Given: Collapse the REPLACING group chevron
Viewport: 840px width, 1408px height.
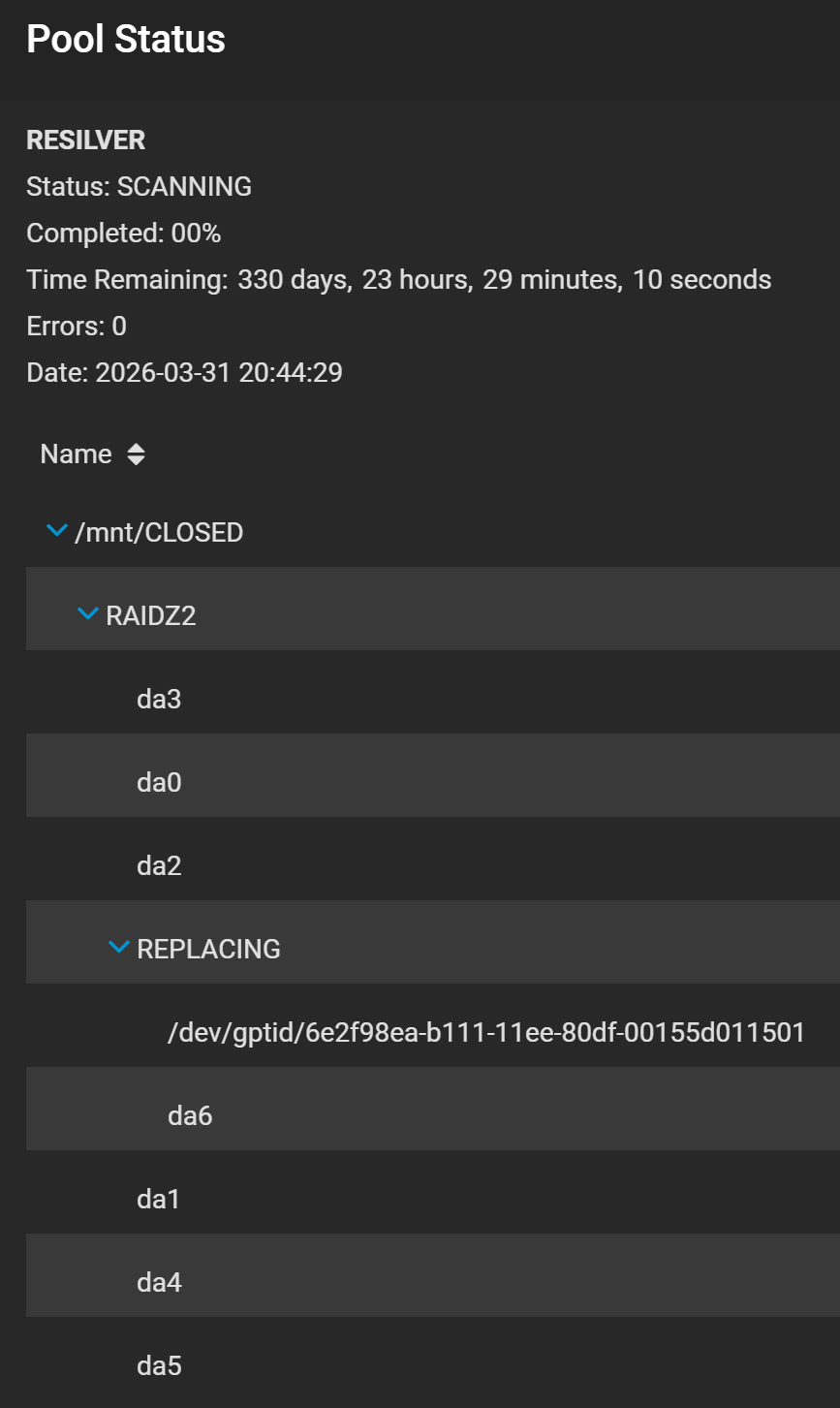Looking at the screenshot, I should (119, 948).
